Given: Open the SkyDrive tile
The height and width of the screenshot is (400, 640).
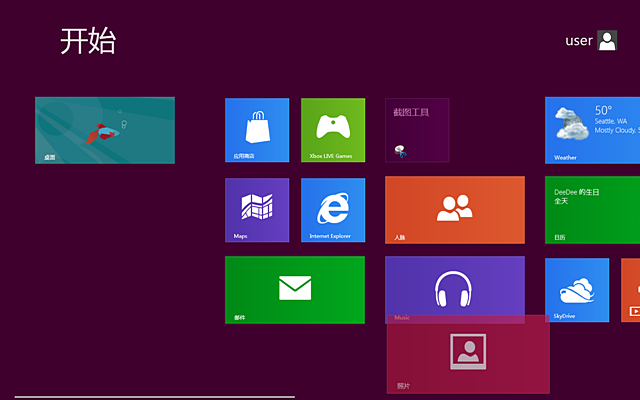Looking at the screenshot, I should pyautogui.click(x=577, y=290).
